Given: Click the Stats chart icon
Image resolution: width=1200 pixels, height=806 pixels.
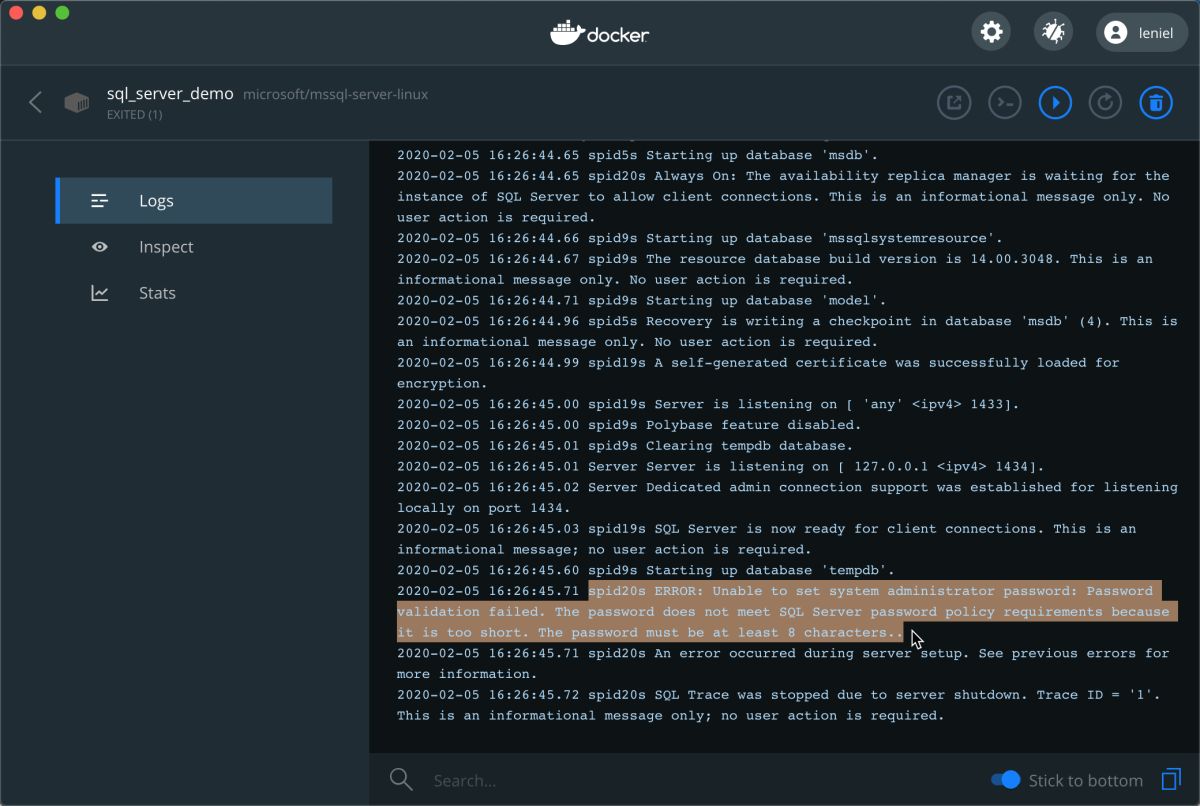Looking at the screenshot, I should point(100,293).
